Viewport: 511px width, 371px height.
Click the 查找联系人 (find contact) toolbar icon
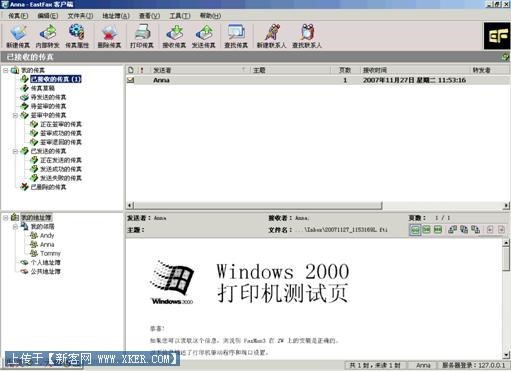(x=307, y=36)
